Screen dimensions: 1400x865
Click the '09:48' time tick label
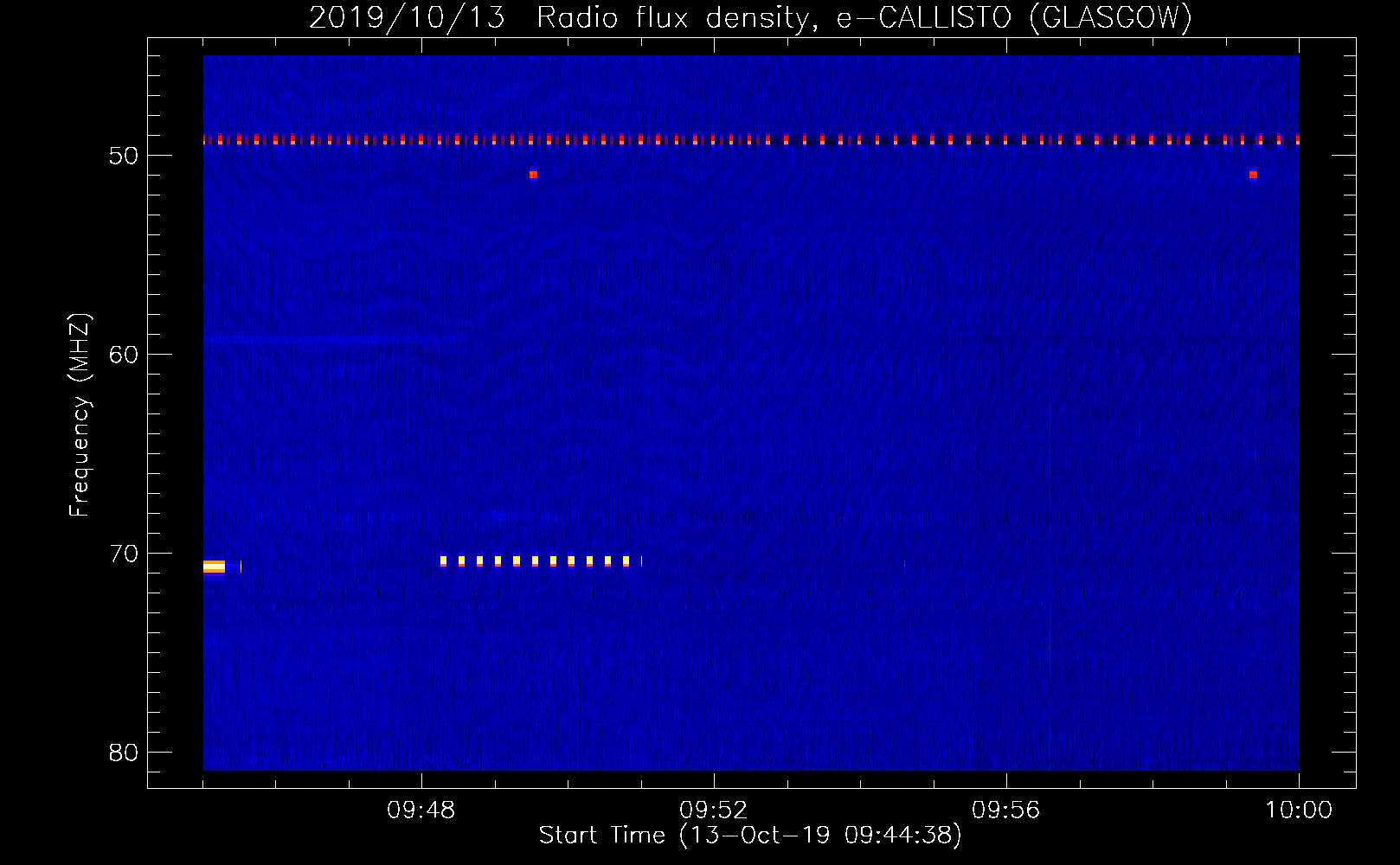click(421, 811)
